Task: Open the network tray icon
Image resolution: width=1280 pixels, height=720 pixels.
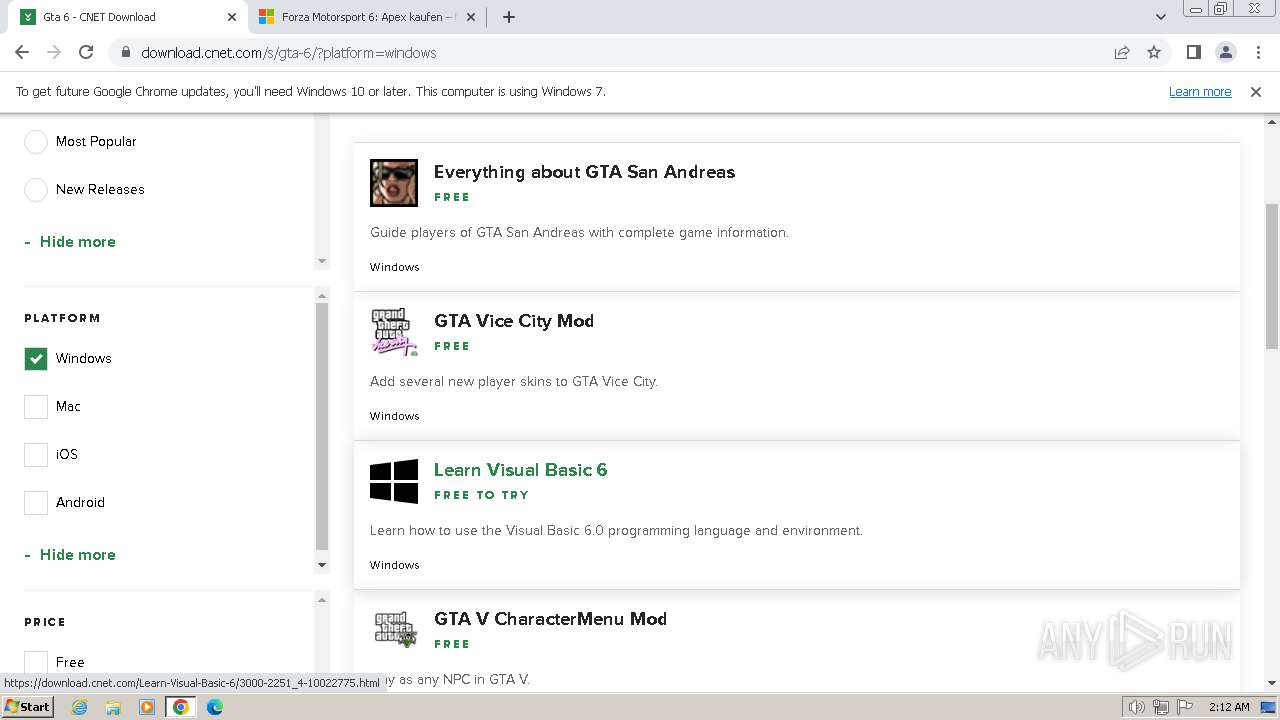Action: pyautogui.click(x=1161, y=707)
